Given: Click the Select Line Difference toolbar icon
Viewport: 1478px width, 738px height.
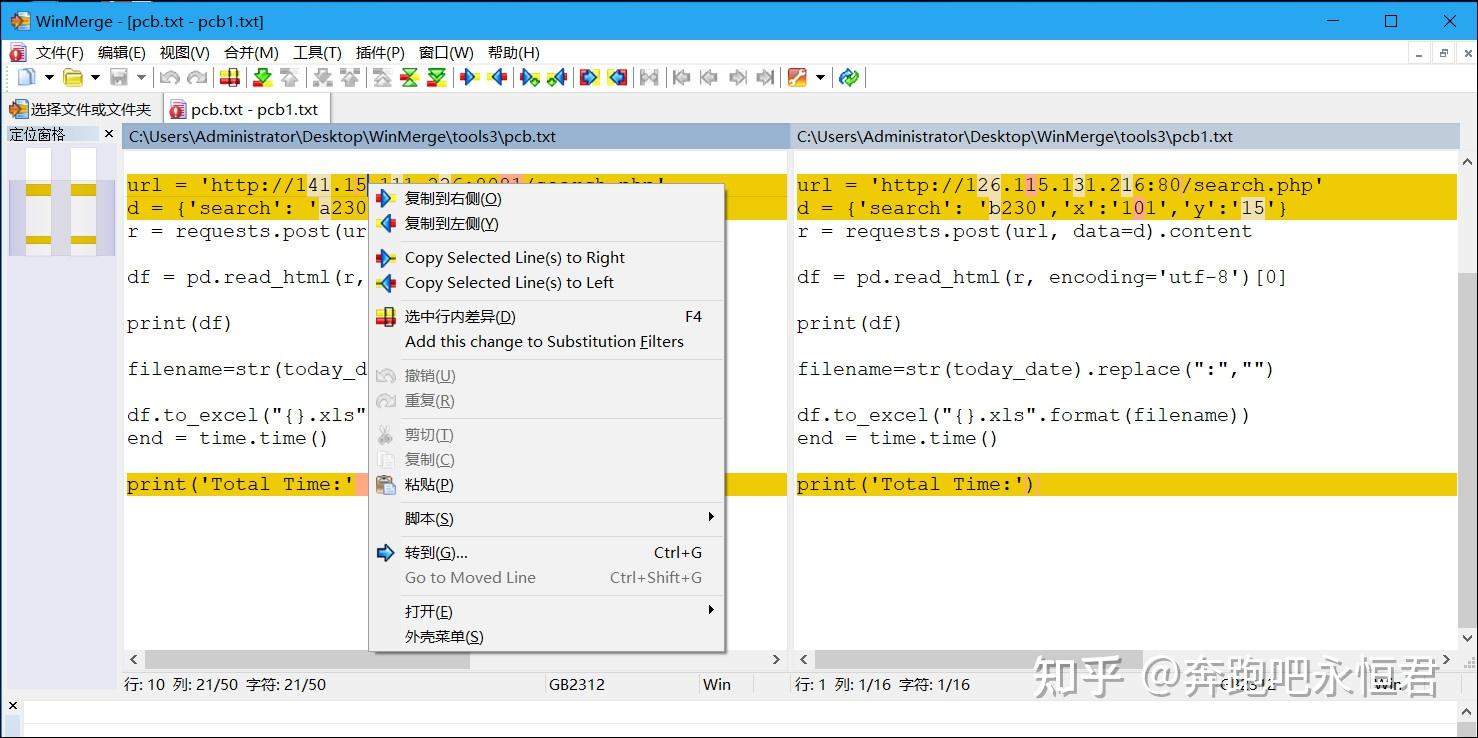Looking at the screenshot, I should pos(230,77).
